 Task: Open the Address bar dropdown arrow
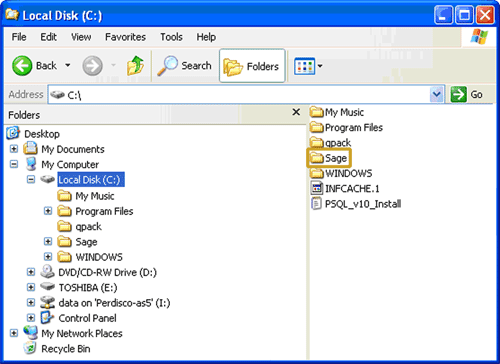(437, 95)
